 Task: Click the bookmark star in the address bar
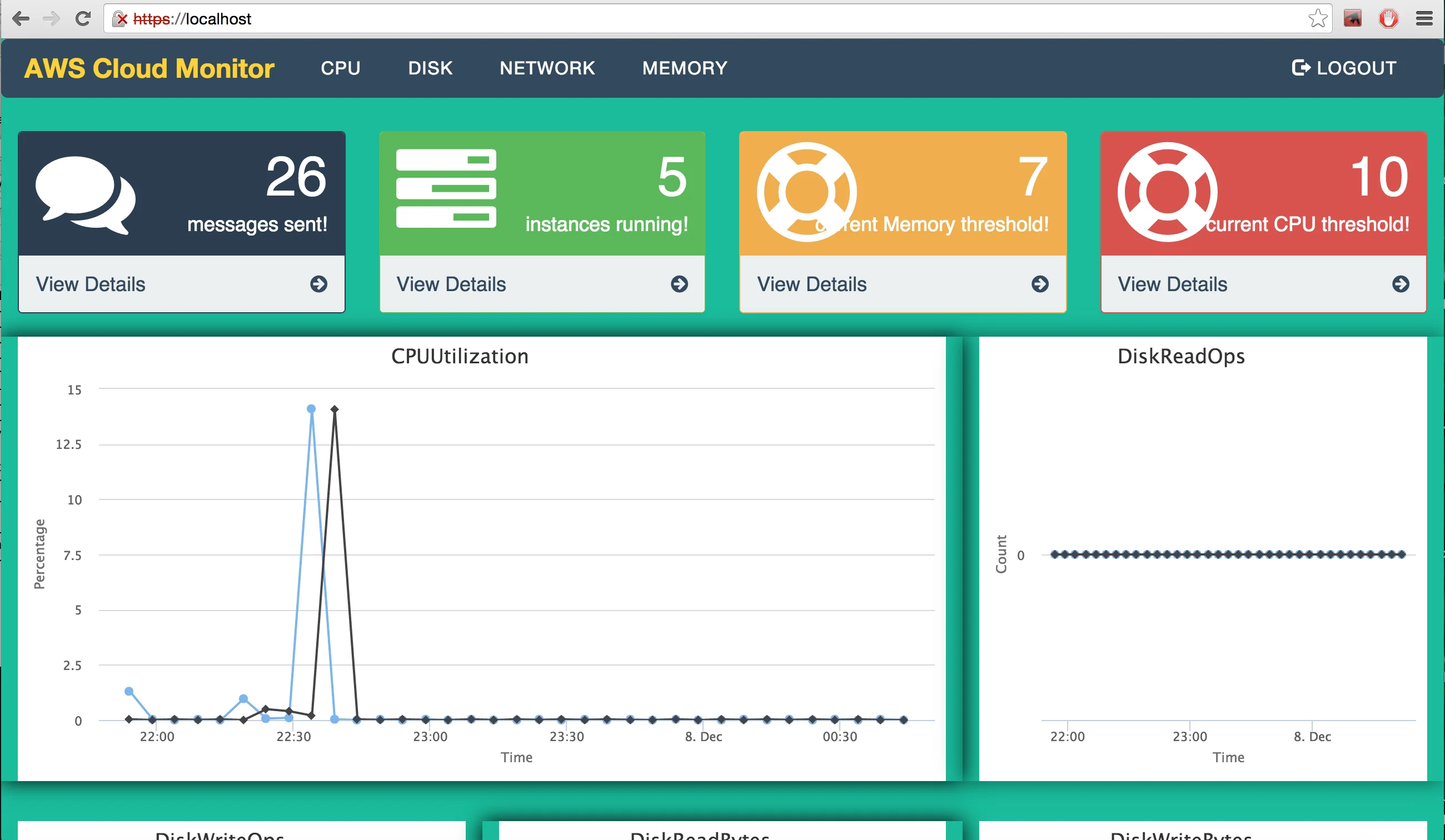1317,18
